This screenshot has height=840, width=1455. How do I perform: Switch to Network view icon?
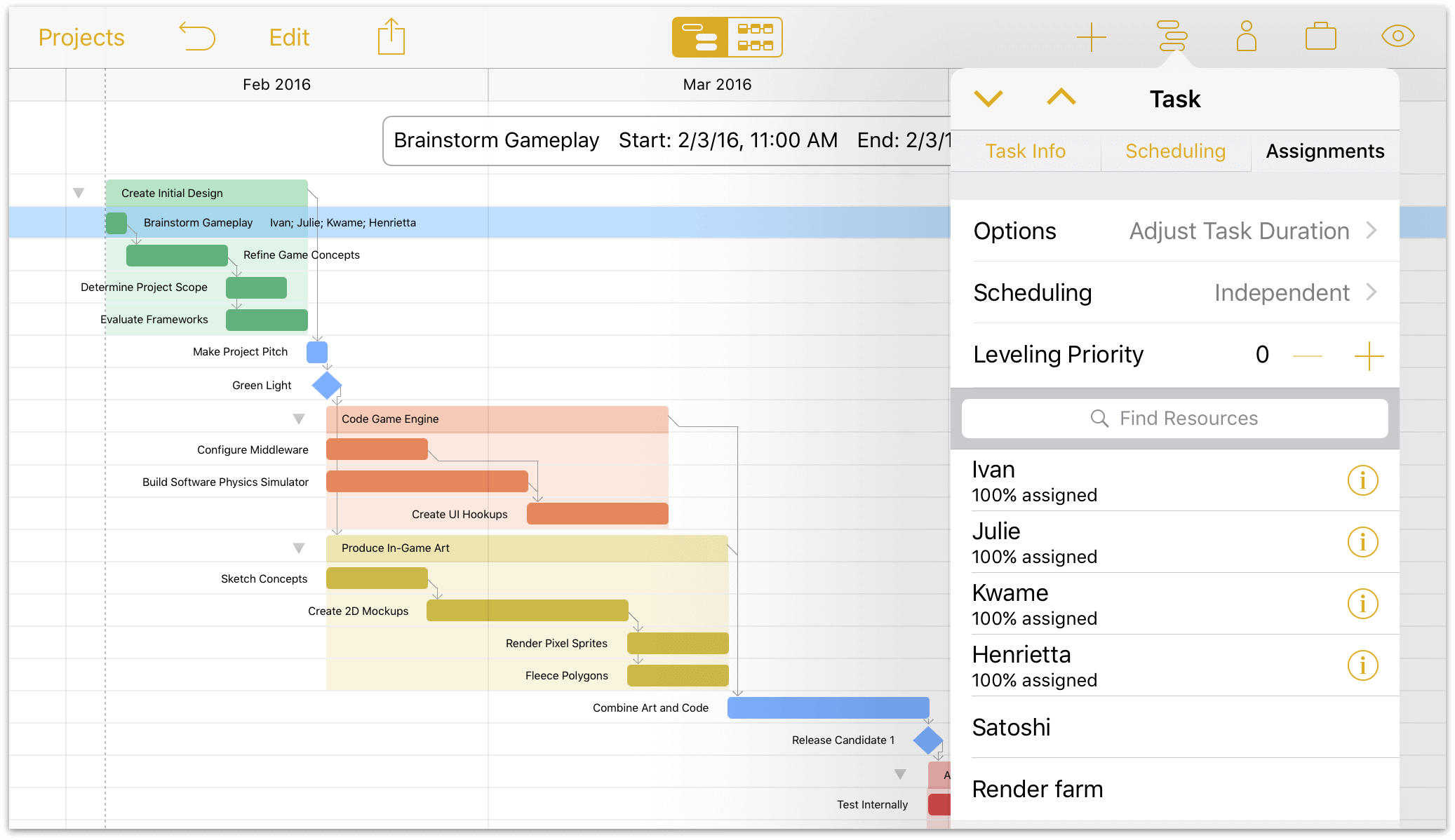[755, 37]
